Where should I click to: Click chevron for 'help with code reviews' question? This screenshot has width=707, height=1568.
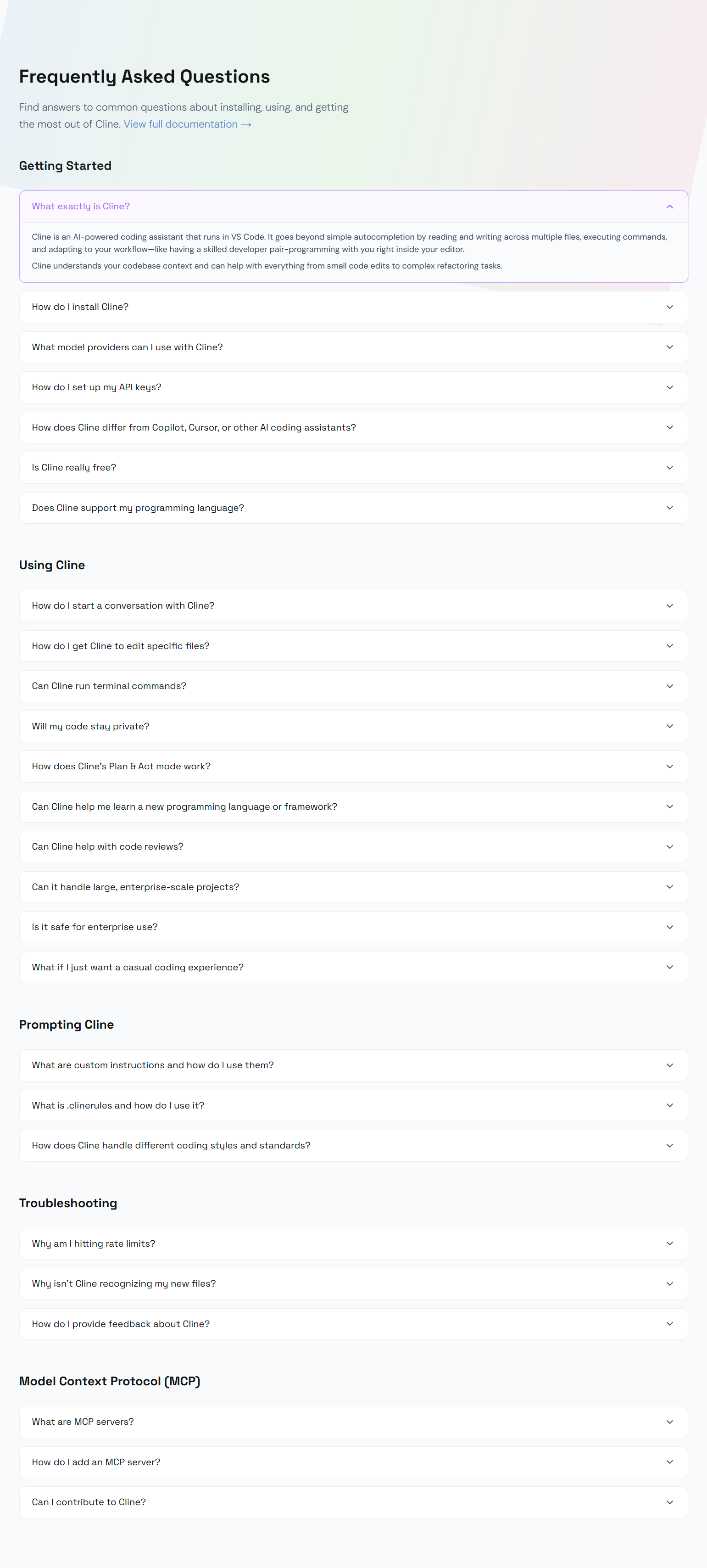pos(669,847)
